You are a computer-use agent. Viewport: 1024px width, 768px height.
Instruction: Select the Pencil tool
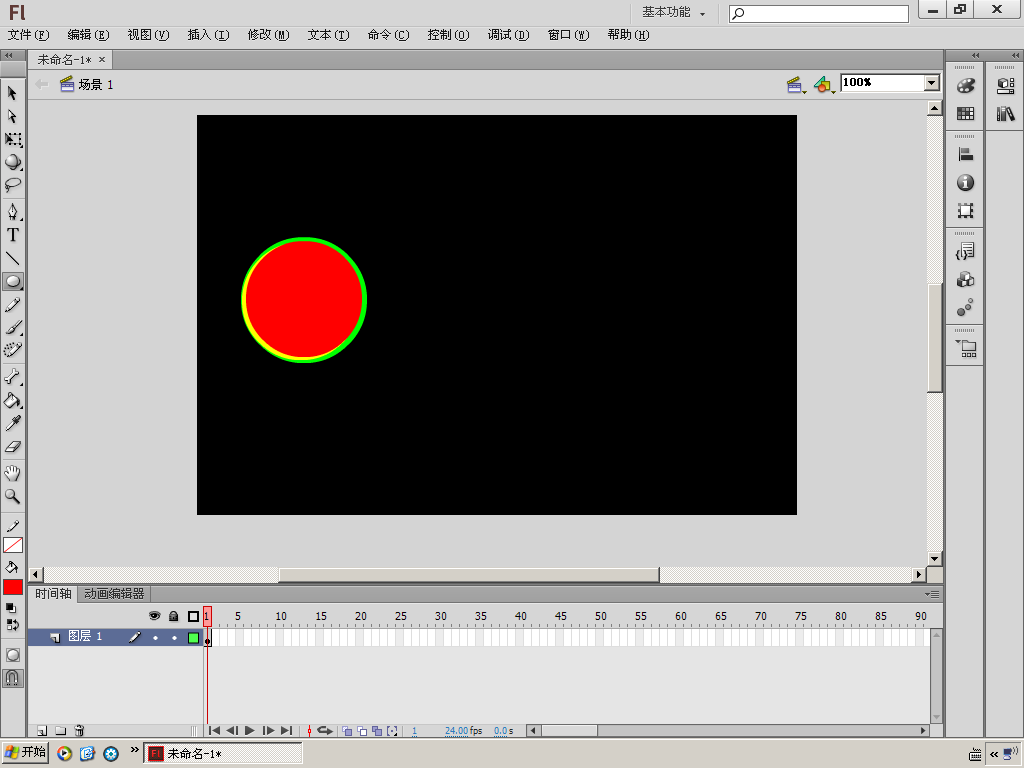point(12,305)
